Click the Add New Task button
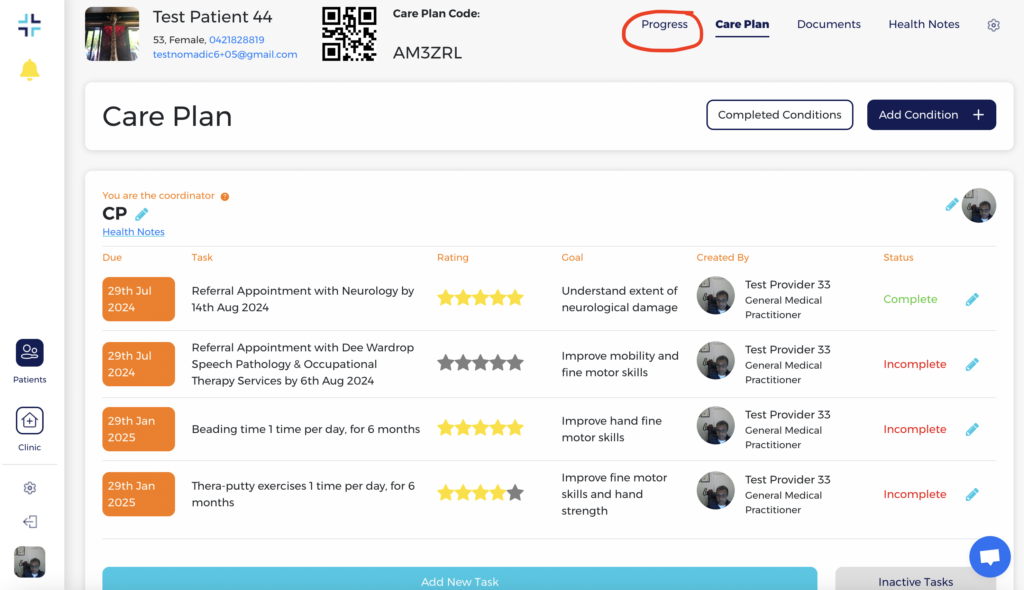The height and width of the screenshot is (590, 1024). (x=459, y=580)
